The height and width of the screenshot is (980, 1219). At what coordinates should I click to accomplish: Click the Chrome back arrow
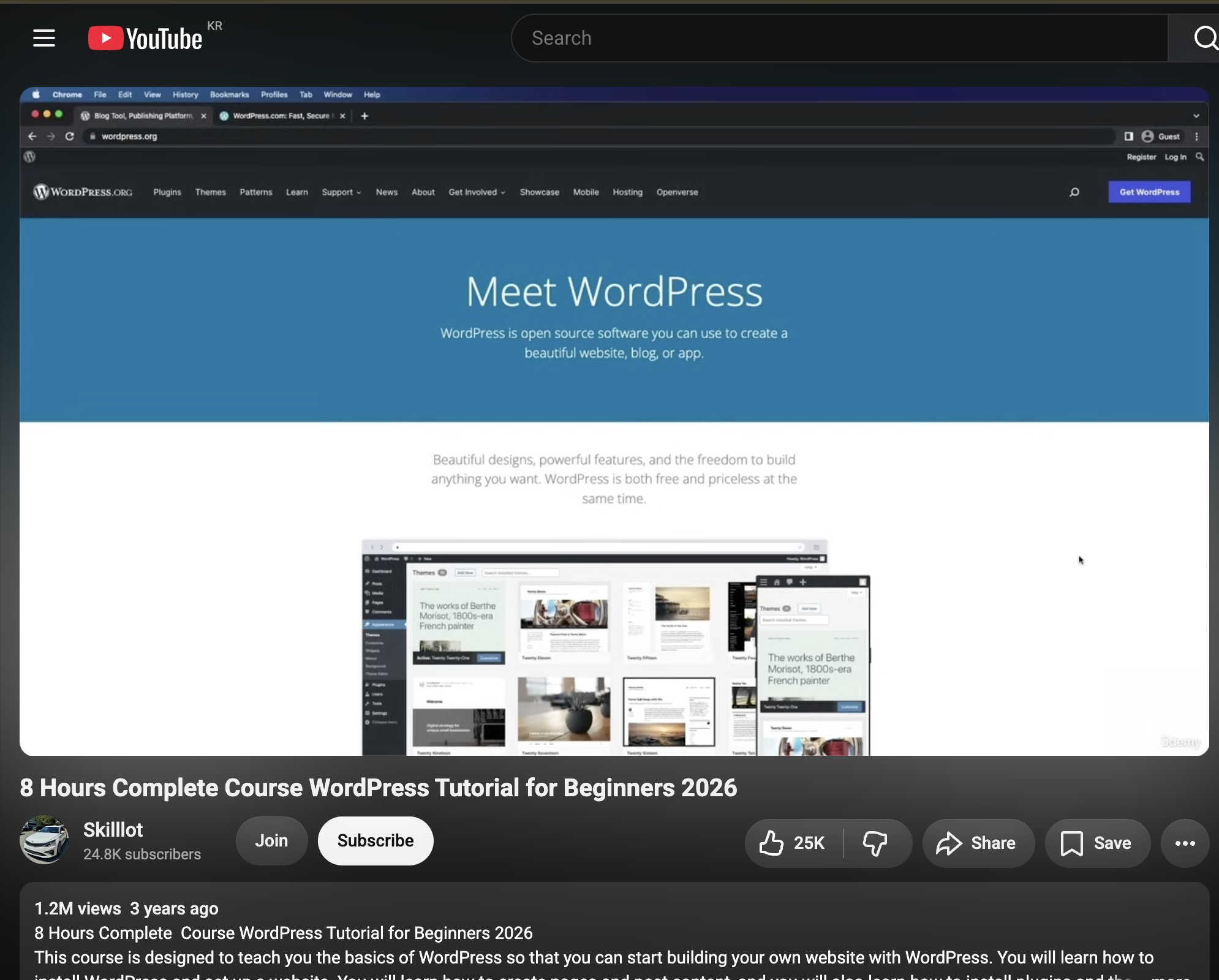point(32,136)
